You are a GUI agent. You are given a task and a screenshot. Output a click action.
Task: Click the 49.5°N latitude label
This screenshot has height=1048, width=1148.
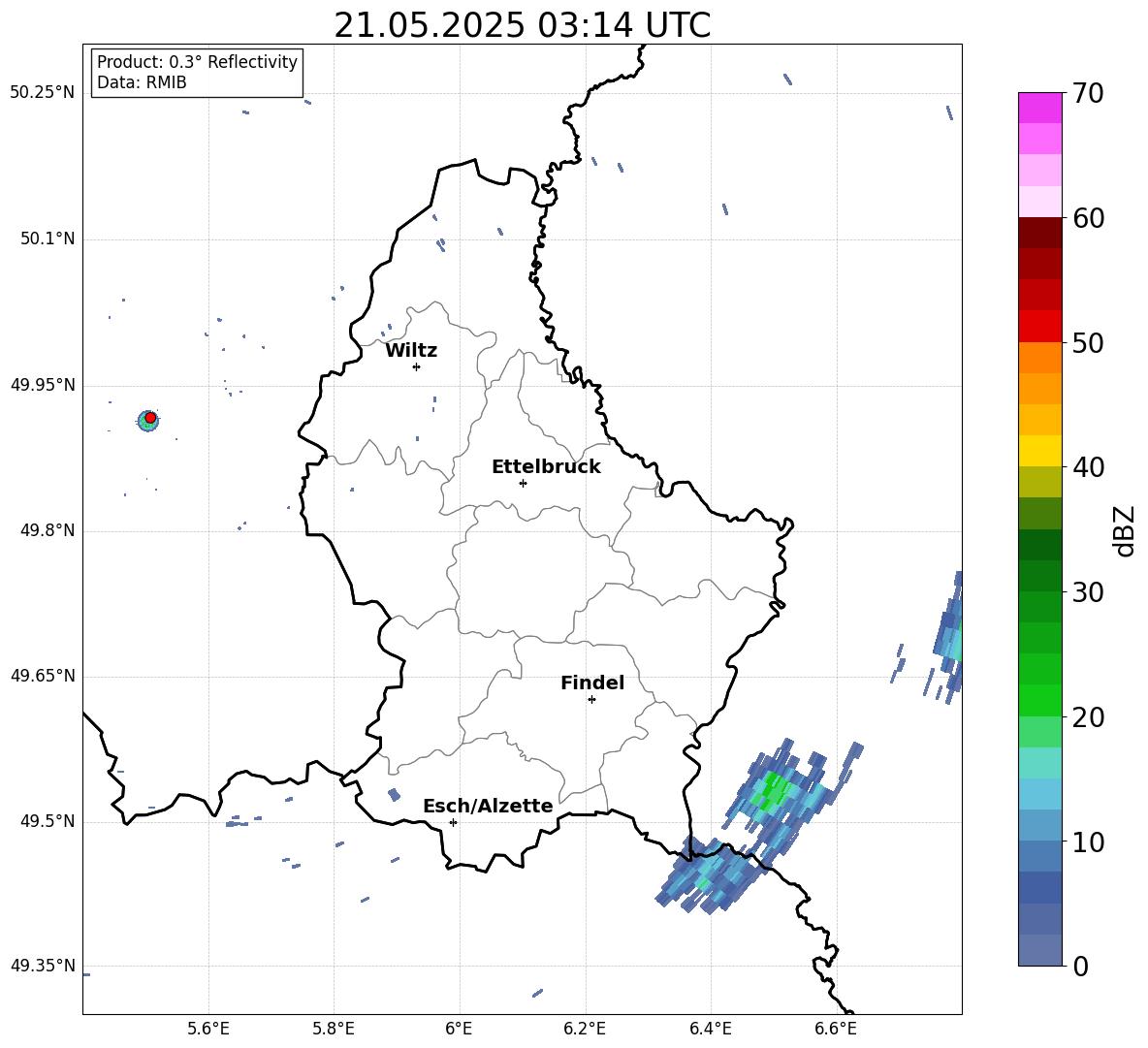(48, 821)
